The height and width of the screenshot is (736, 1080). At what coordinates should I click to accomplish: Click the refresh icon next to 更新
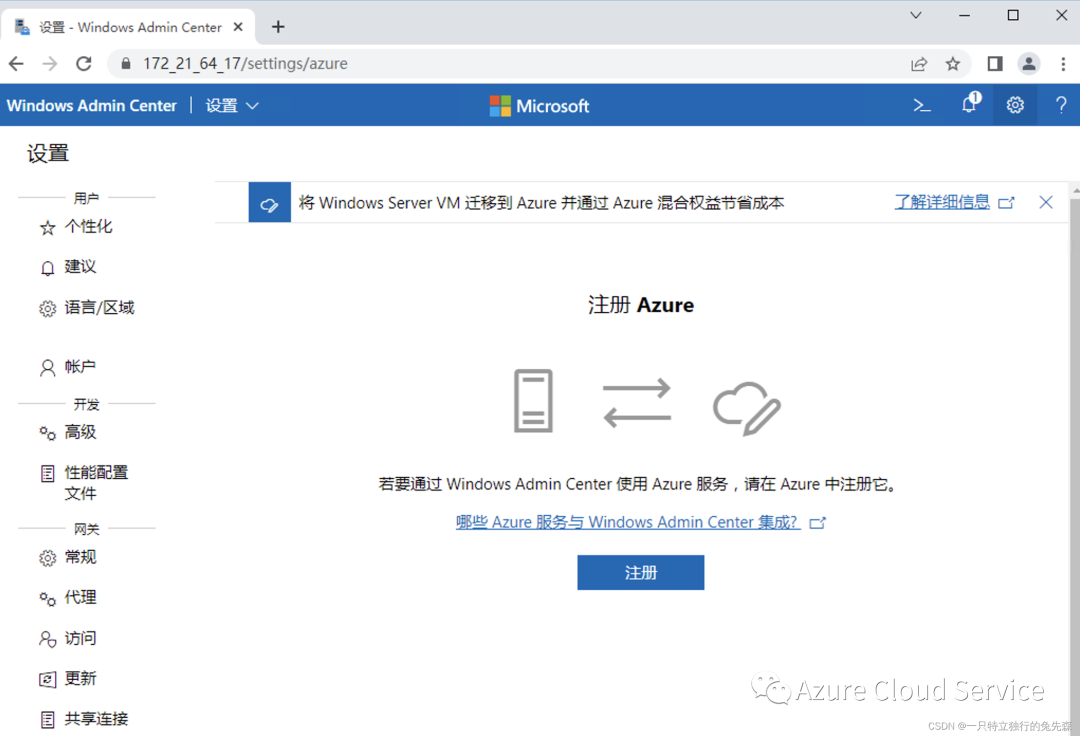click(x=47, y=680)
